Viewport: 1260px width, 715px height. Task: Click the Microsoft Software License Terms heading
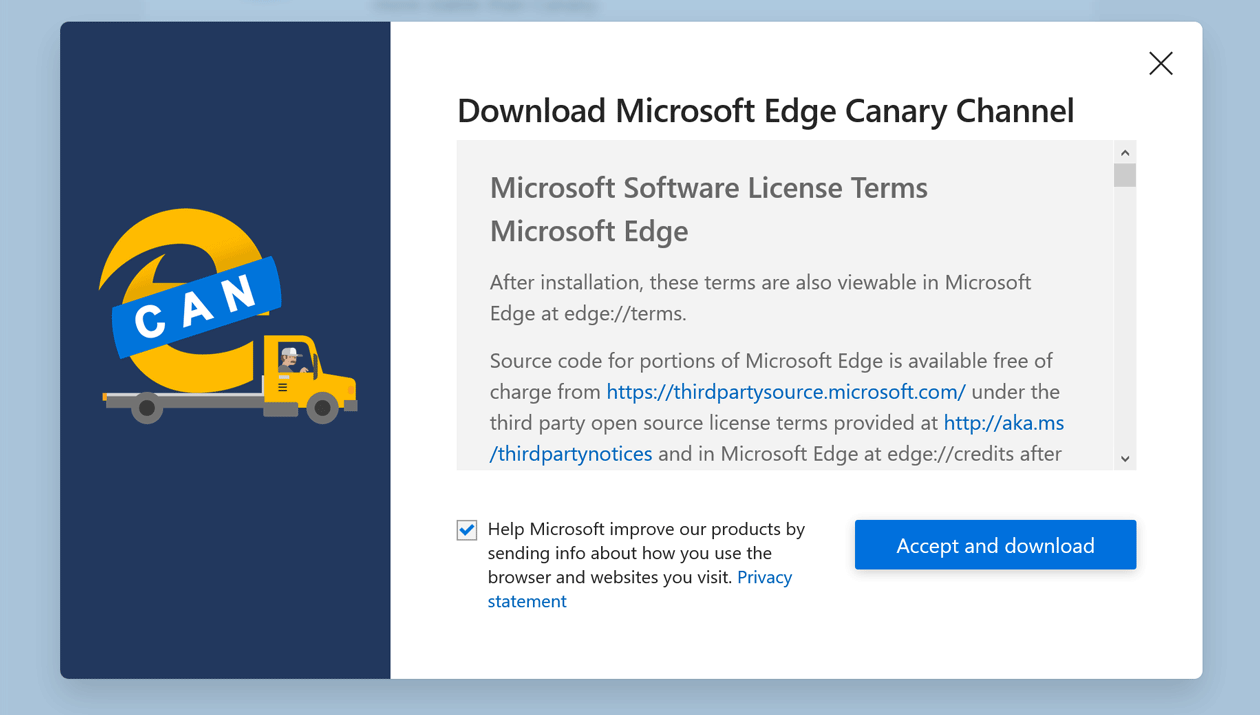coord(708,188)
